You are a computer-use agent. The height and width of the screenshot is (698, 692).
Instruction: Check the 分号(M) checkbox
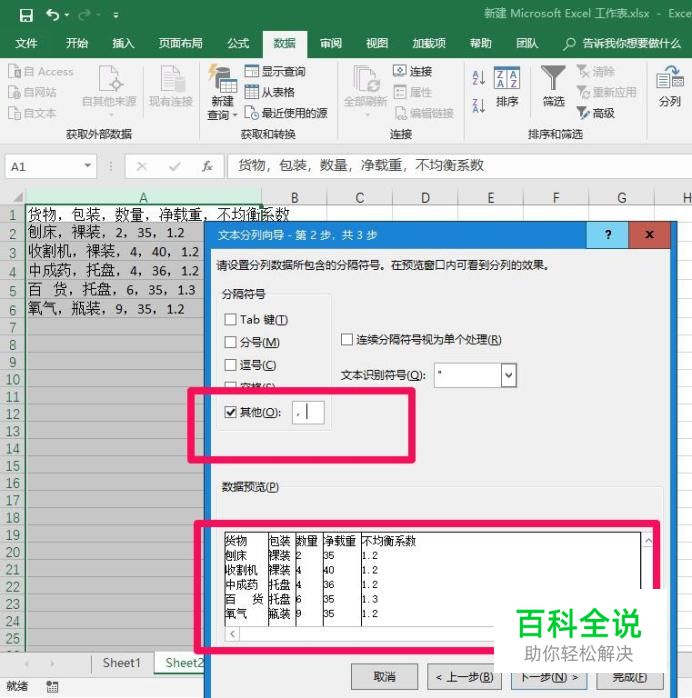(x=230, y=342)
